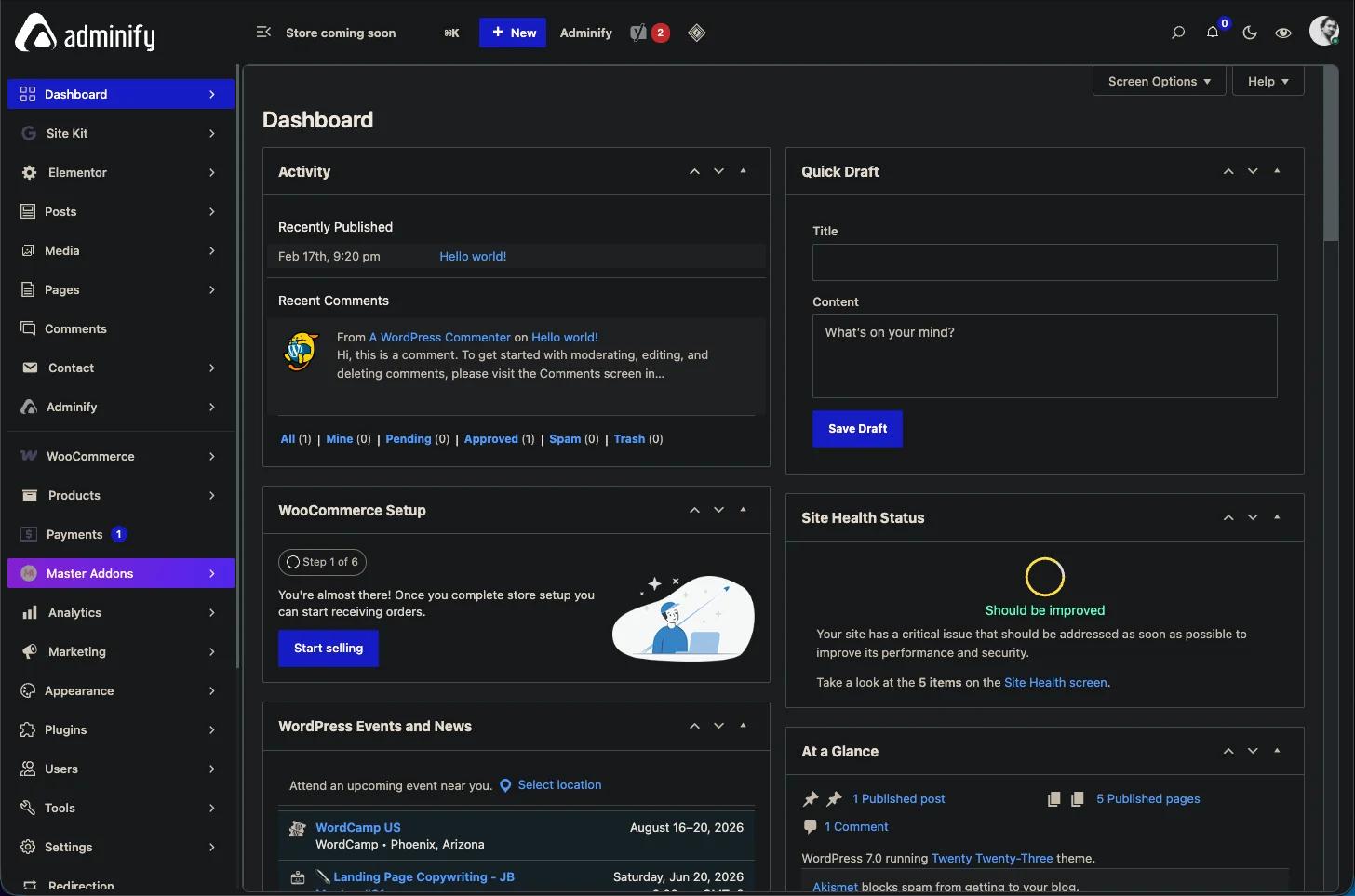This screenshot has width=1355, height=896.
Task: Click the Tools wrench icon
Action: (28, 808)
